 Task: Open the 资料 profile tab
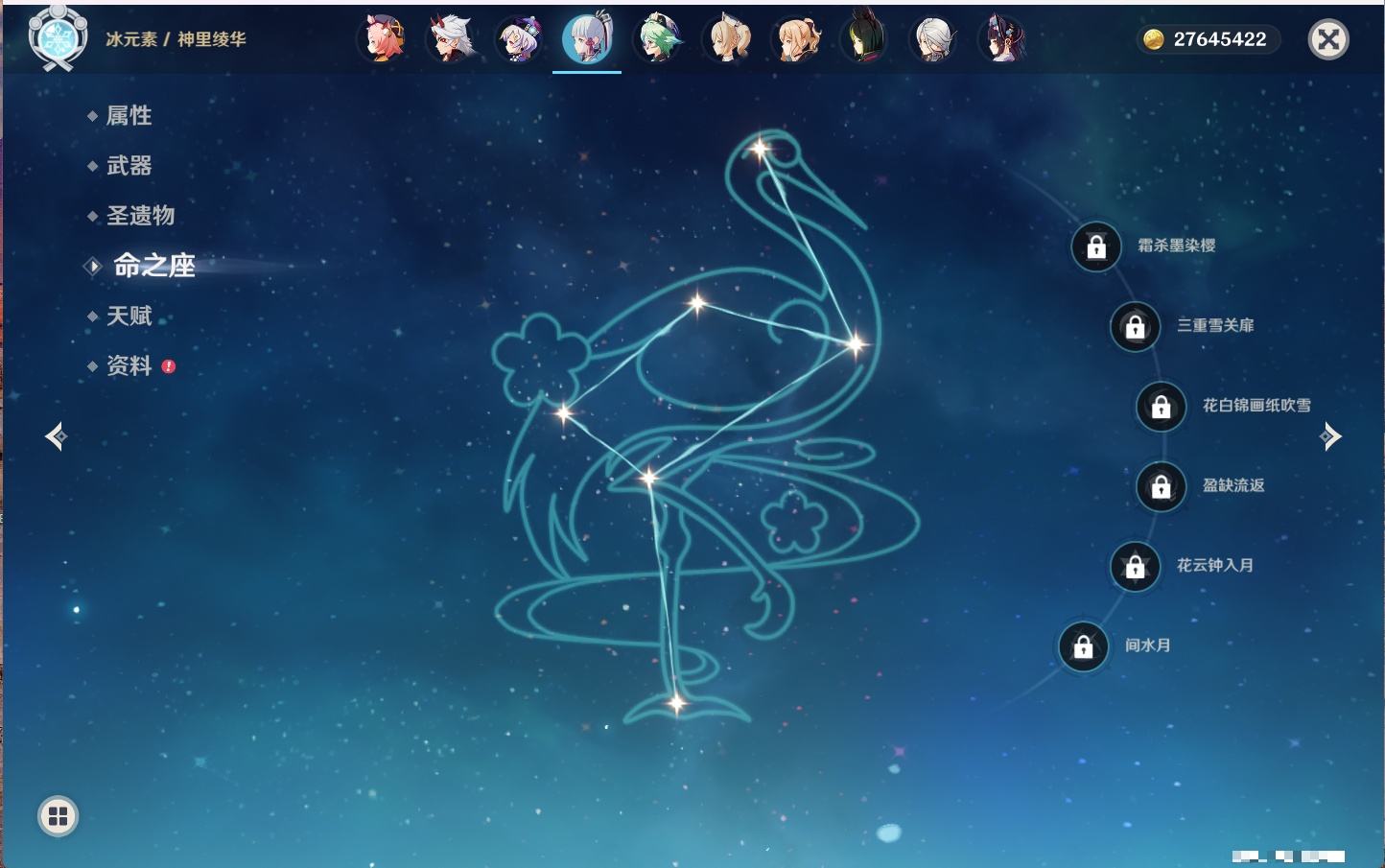129,366
